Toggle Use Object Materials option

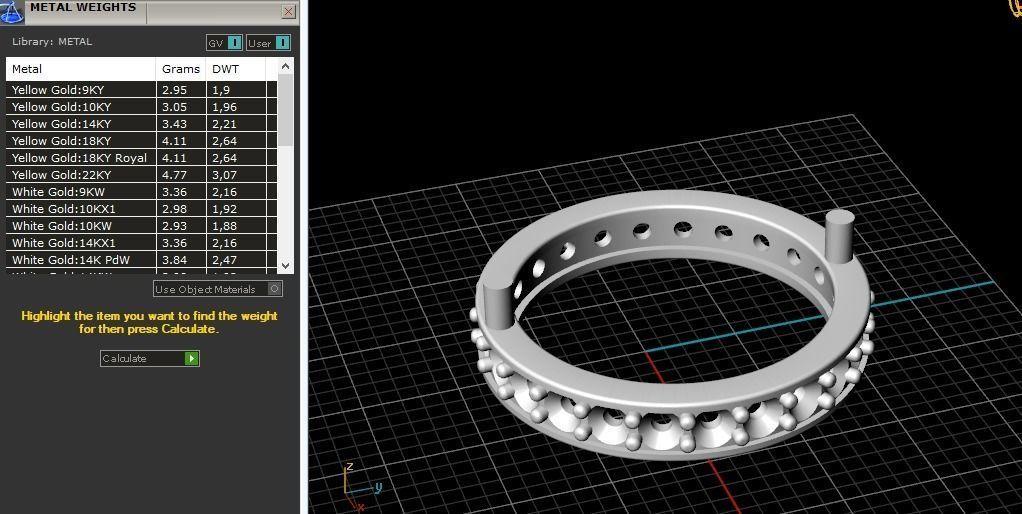pyautogui.click(x=218, y=289)
